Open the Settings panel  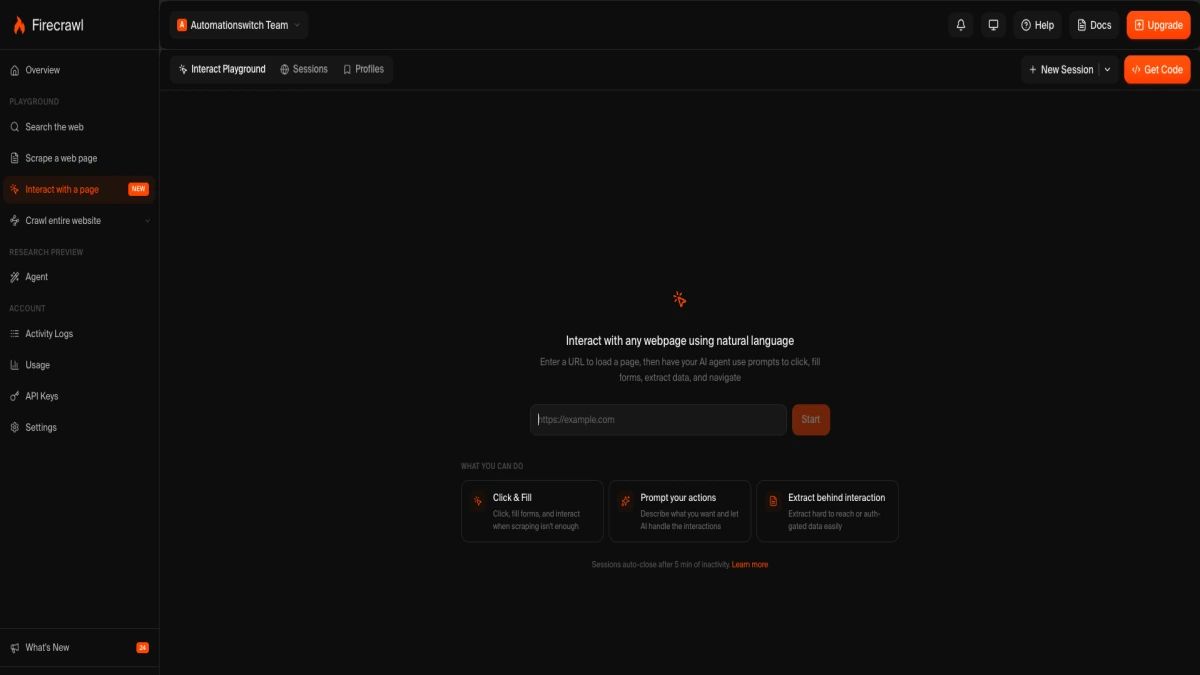[41, 427]
